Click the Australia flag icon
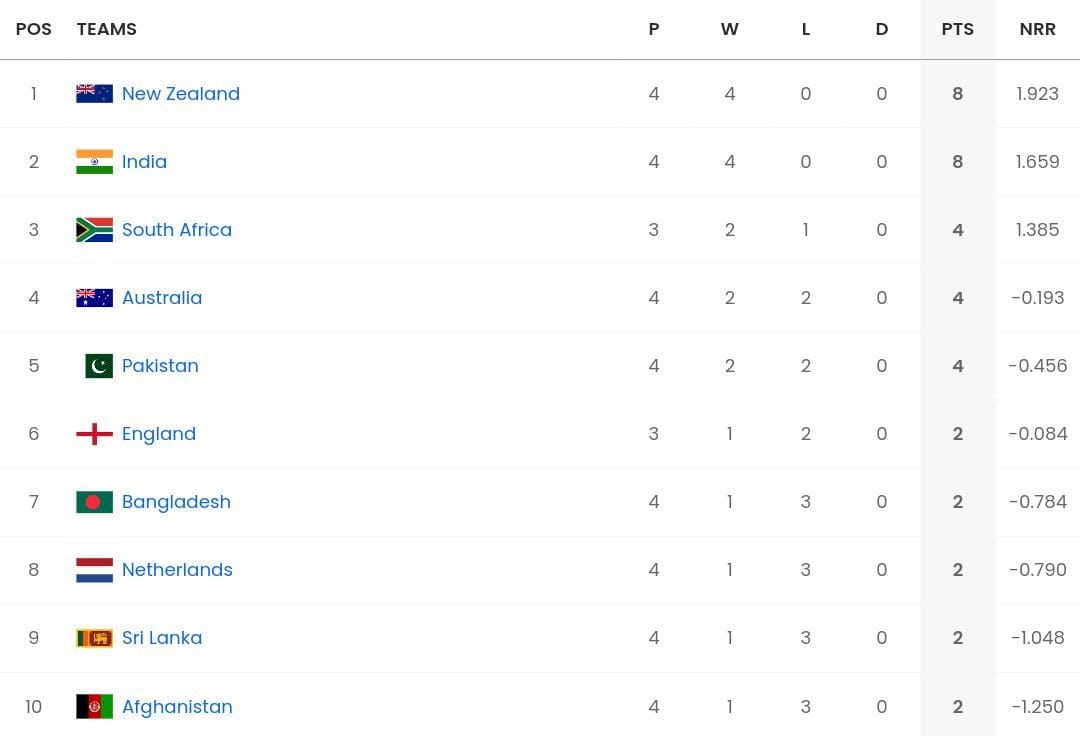The width and height of the screenshot is (1080, 736). click(x=94, y=297)
